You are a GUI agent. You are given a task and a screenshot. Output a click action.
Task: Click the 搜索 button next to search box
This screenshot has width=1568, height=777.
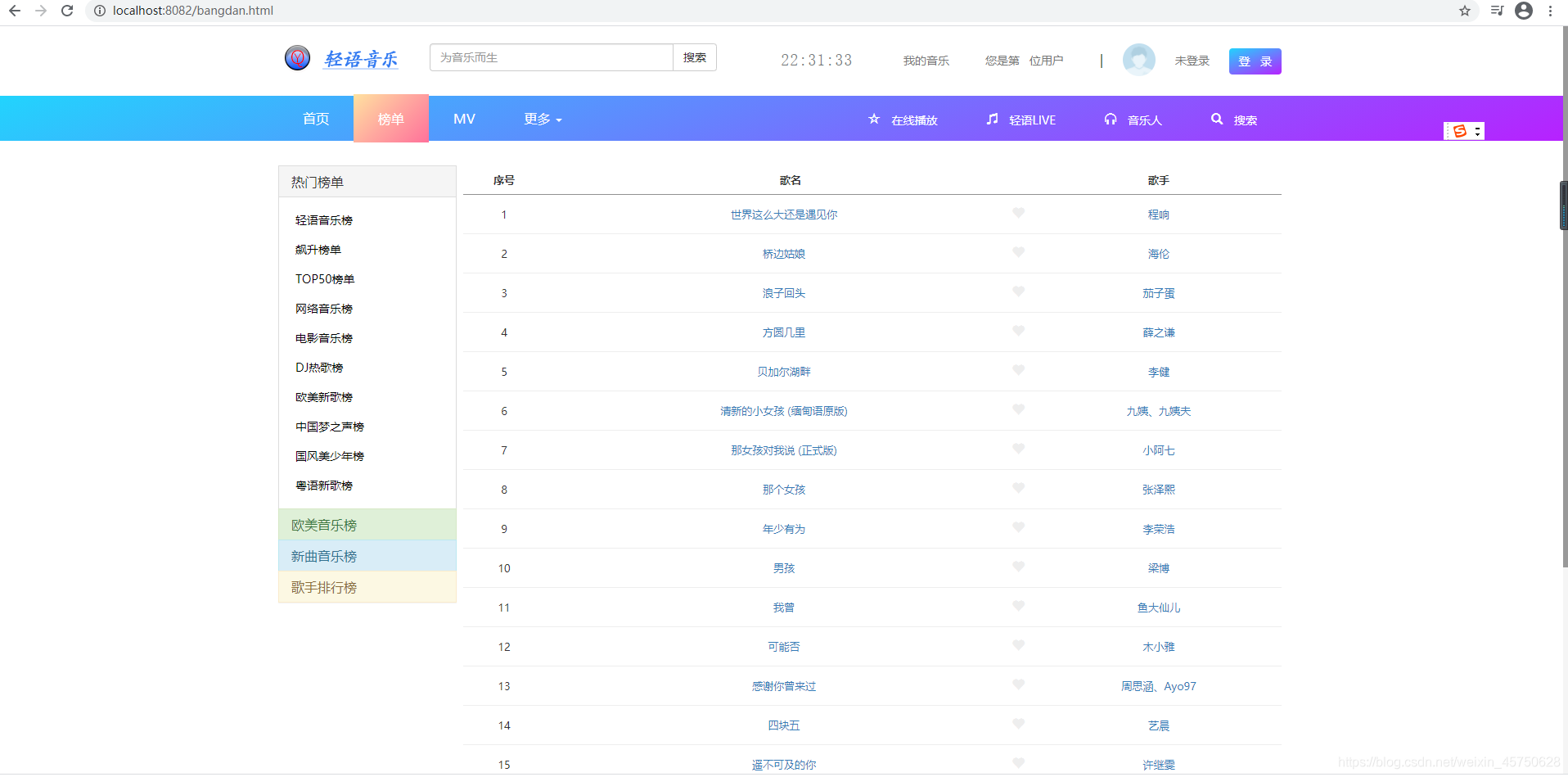point(695,57)
